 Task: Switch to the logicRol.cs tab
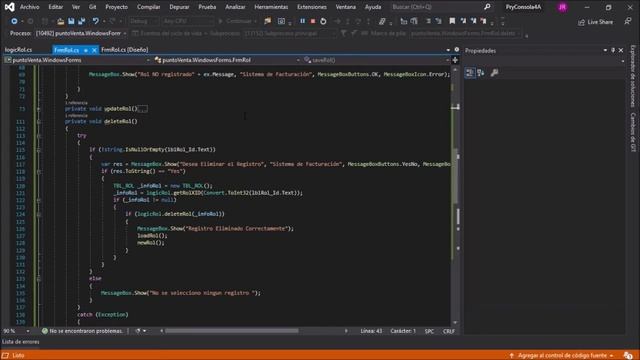(x=18, y=50)
